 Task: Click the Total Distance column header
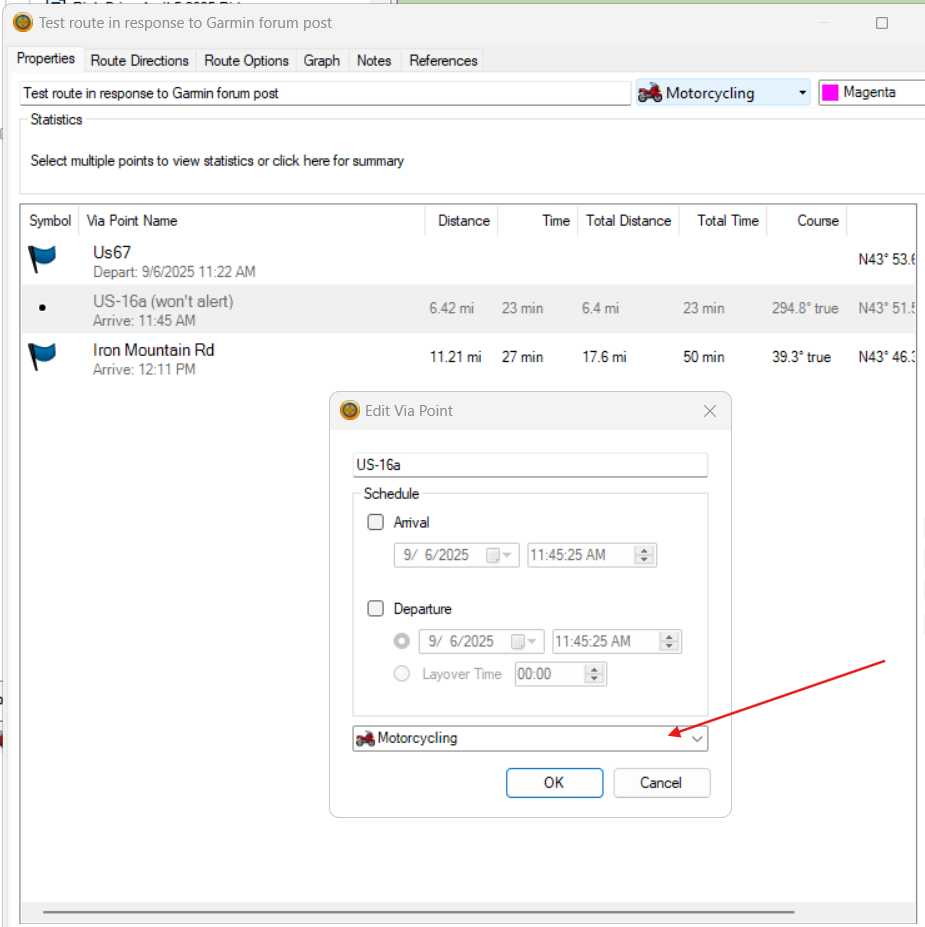(x=628, y=221)
